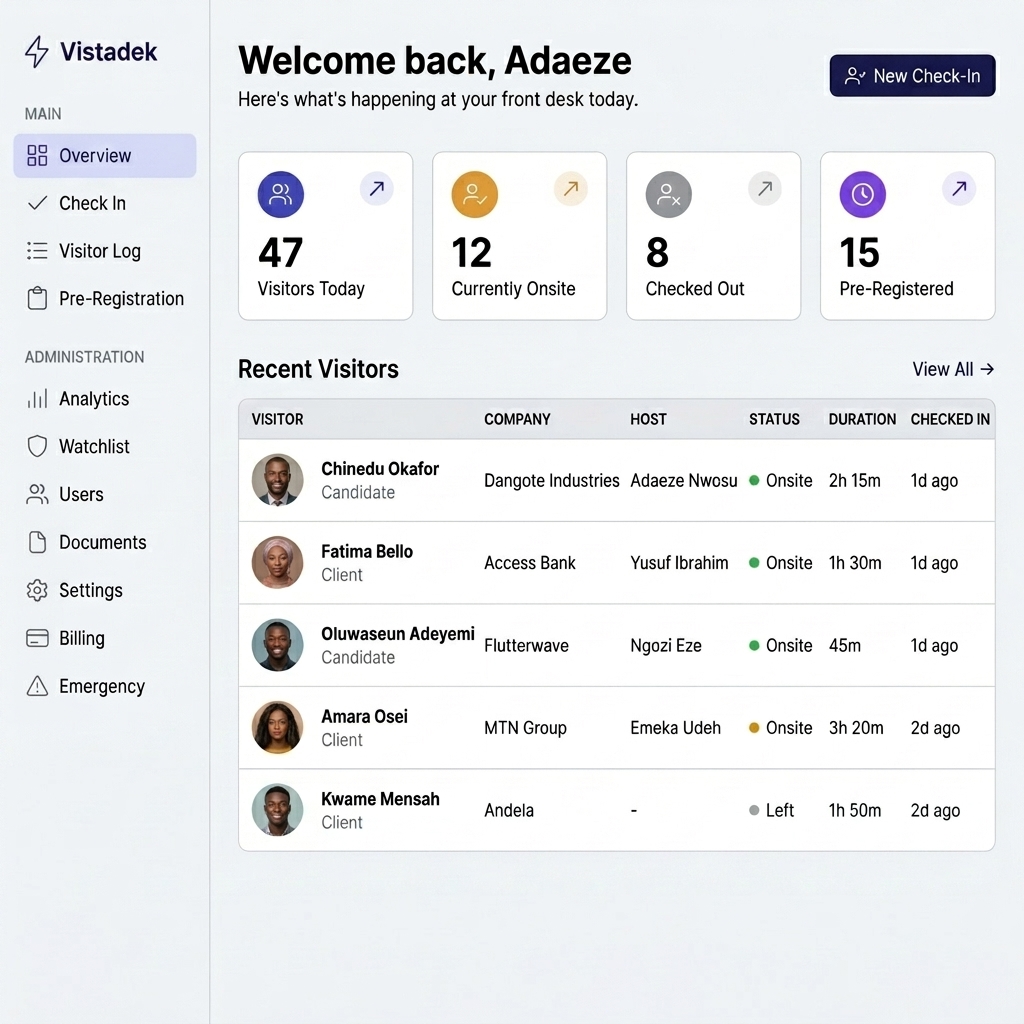
Task: Select the Kwame Mensah visitor row
Action: [616, 810]
